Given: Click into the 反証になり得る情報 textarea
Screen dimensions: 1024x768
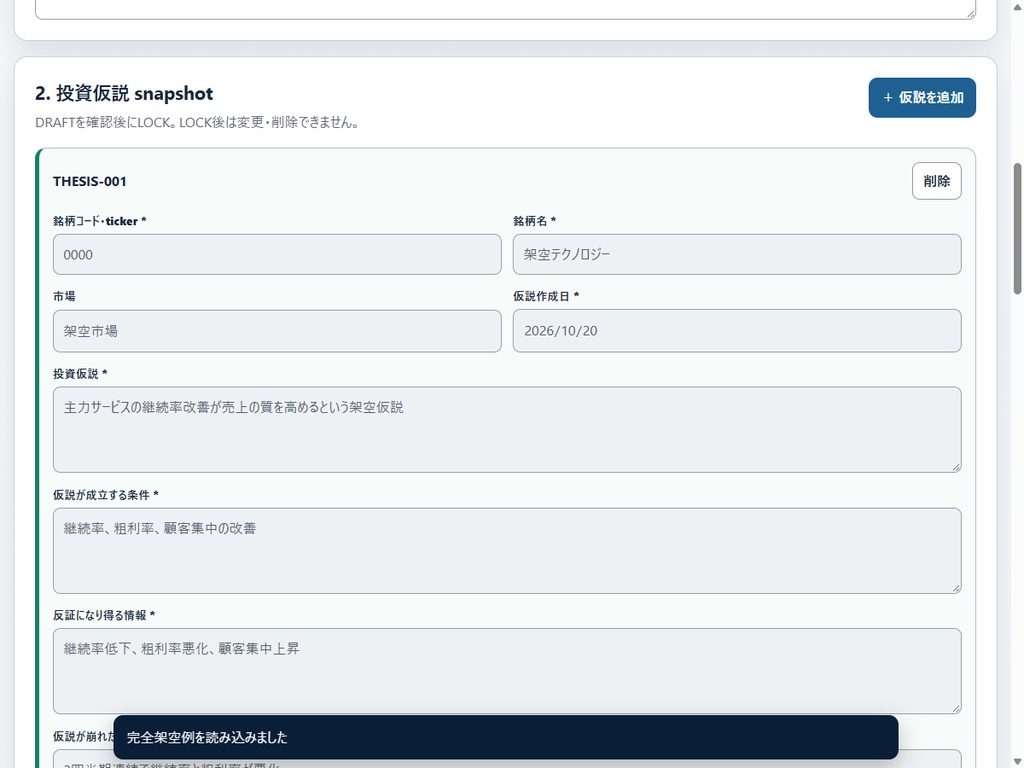Looking at the screenshot, I should pos(507,671).
